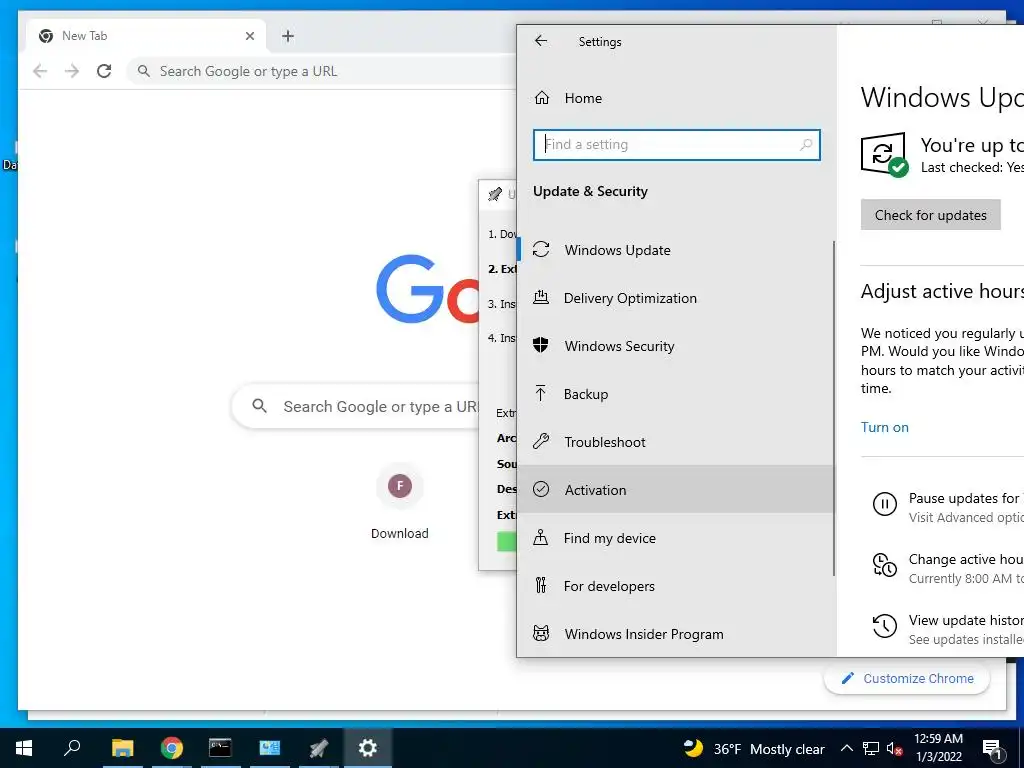1024x768 pixels.
Task: Open the Troubleshoot section
Action: pyautogui.click(x=675, y=442)
